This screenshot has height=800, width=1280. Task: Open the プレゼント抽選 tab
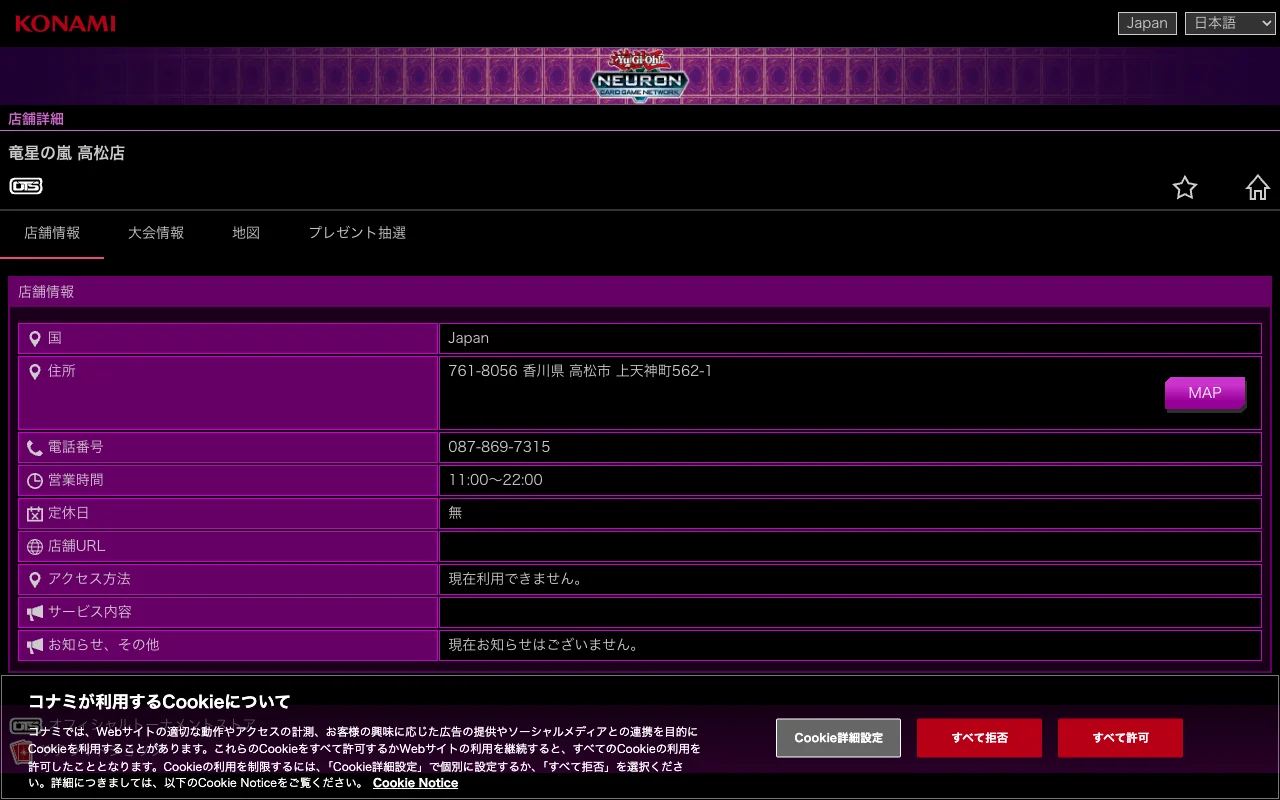coord(357,233)
